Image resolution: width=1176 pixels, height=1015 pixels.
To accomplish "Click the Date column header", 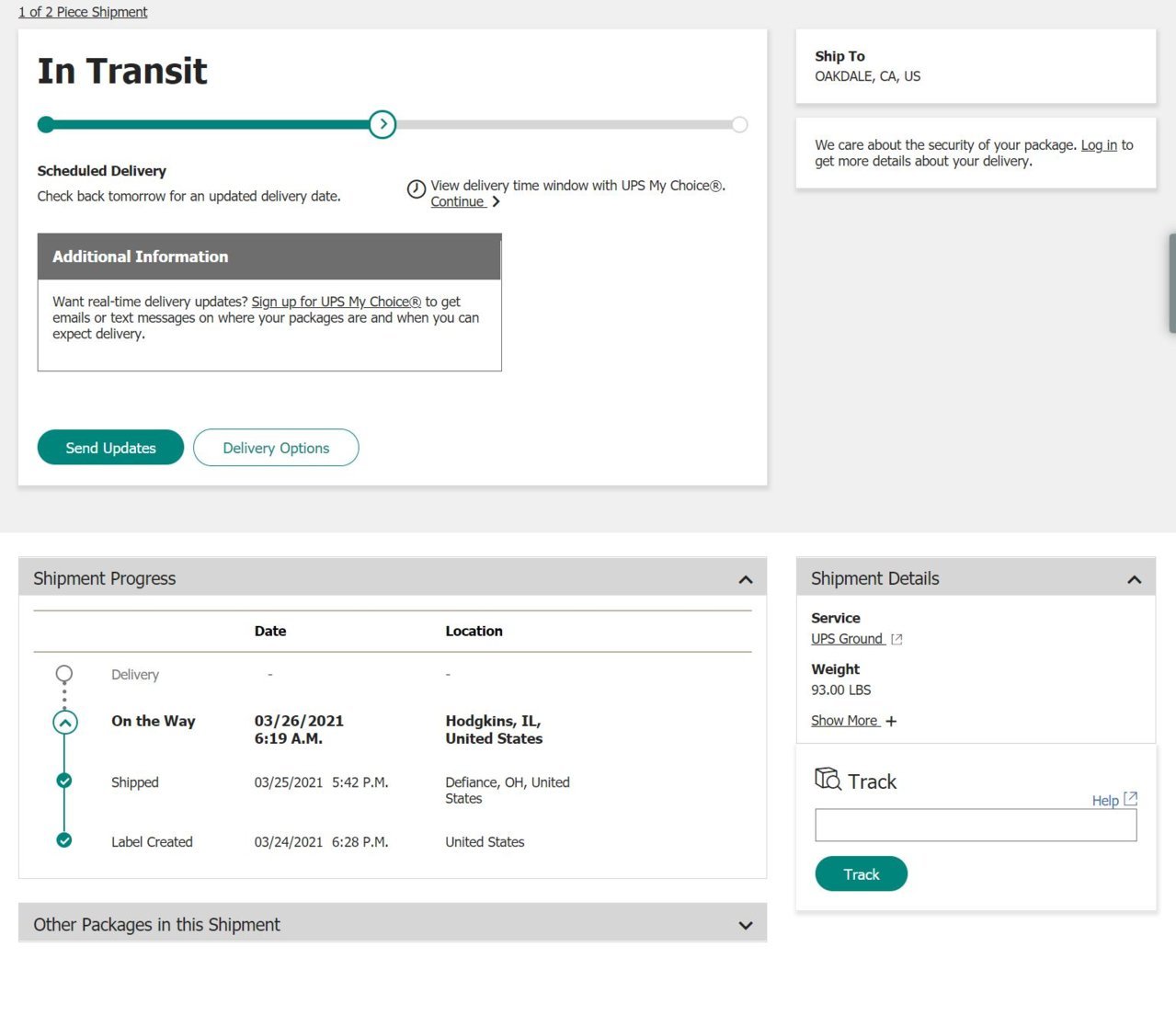I will point(270,632).
